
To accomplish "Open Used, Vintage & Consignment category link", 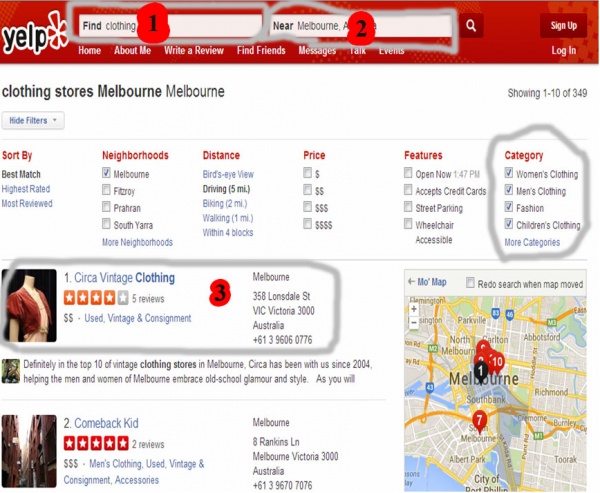I will (x=138, y=318).
